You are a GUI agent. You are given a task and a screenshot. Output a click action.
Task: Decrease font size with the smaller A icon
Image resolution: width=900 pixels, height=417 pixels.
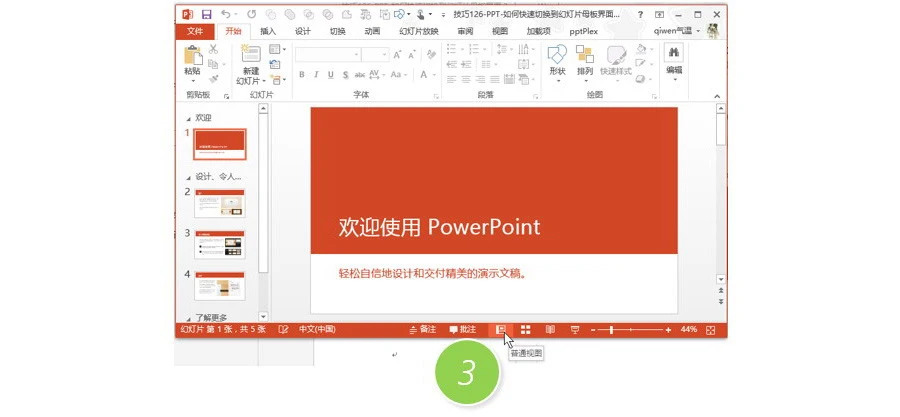tap(412, 55)
